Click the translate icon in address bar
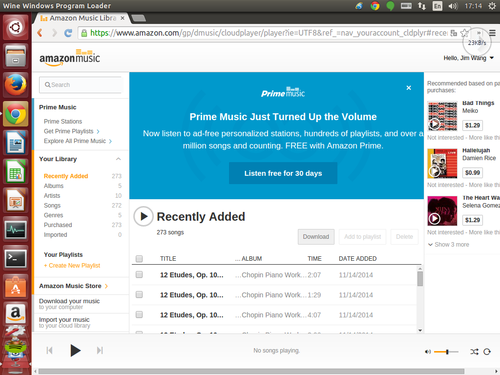This screenshot has height=375, width=500. pos(454,33)
